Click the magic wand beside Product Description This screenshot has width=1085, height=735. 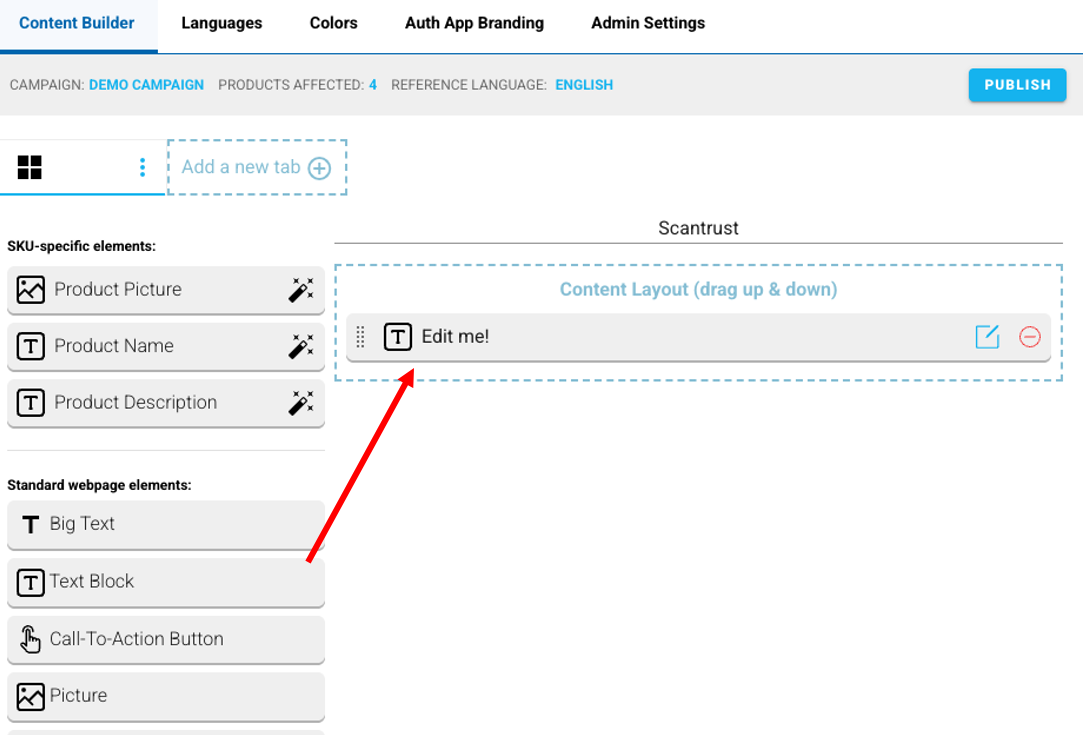(x=300, y=403)
